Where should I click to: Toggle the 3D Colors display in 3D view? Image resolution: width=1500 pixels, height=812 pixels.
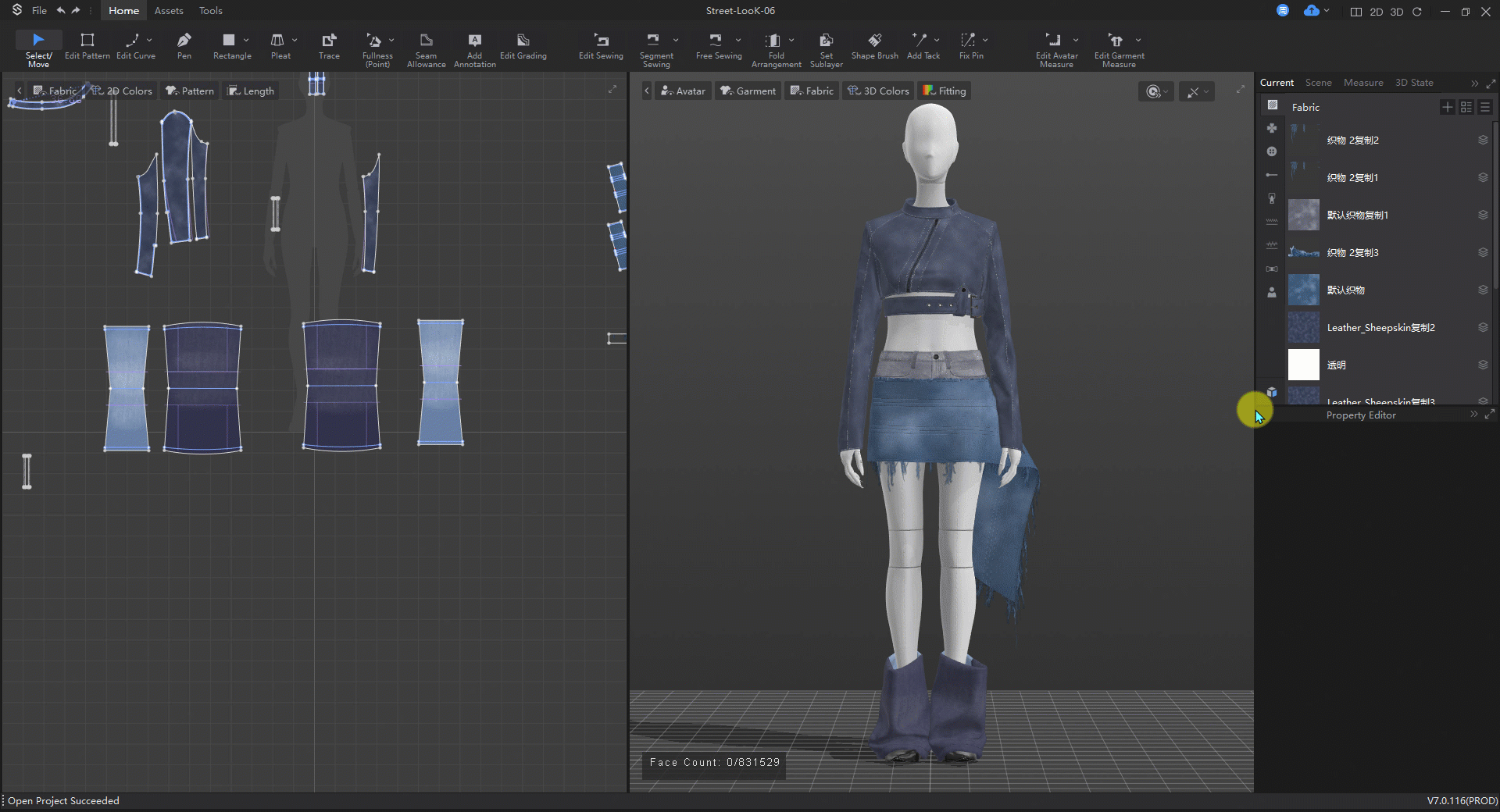879,91
